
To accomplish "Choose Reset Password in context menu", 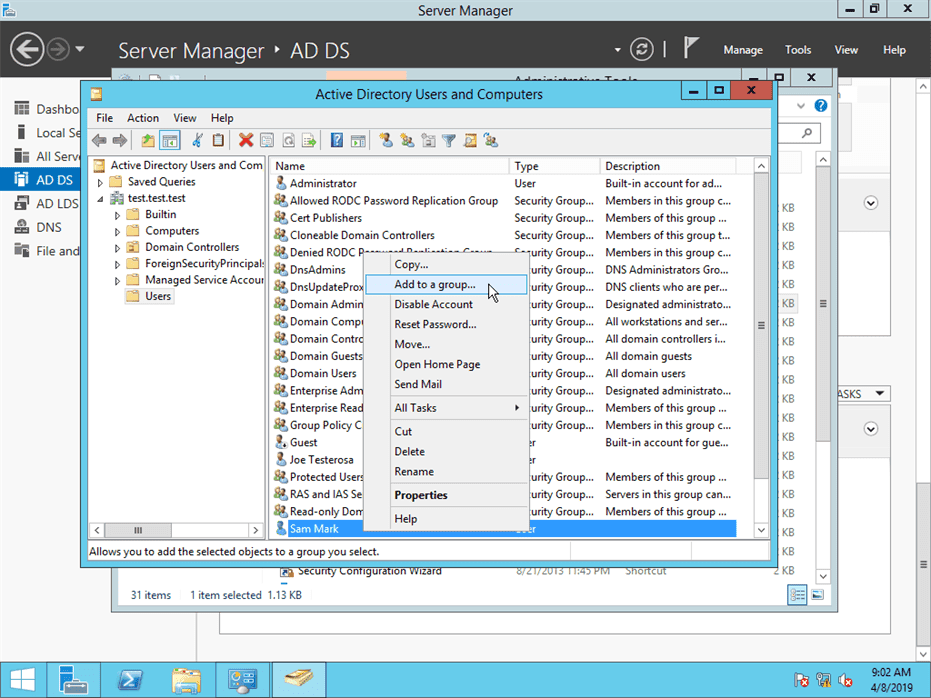I will pos(446,324).
